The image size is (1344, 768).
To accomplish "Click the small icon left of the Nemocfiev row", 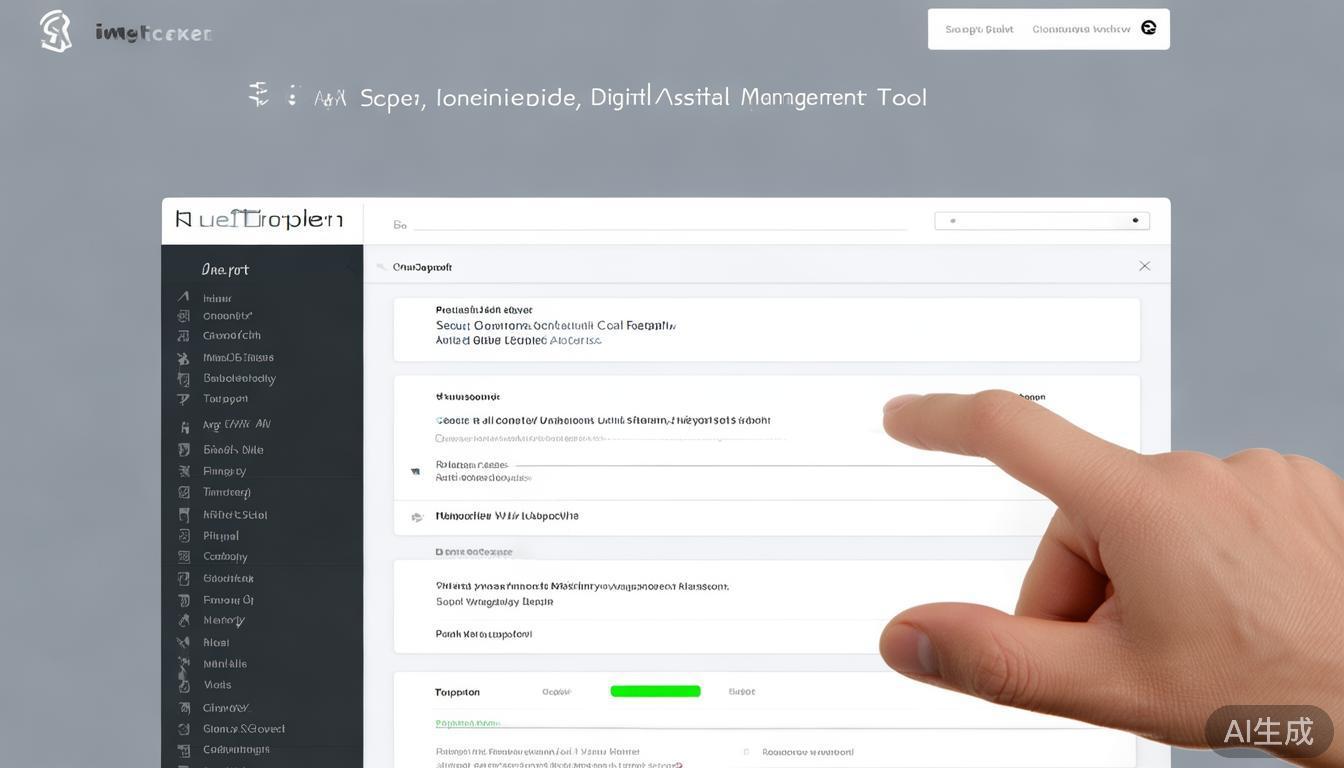I will pos(416,517).
